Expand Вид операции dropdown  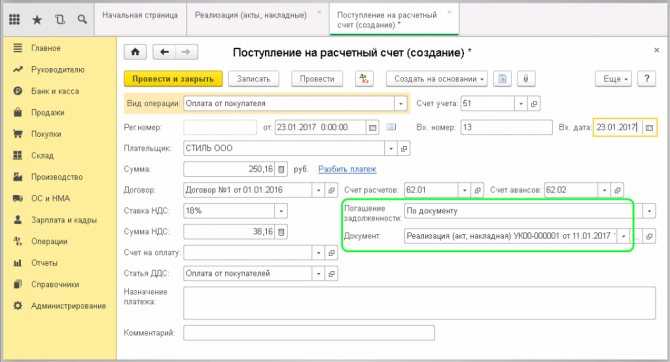401,103
